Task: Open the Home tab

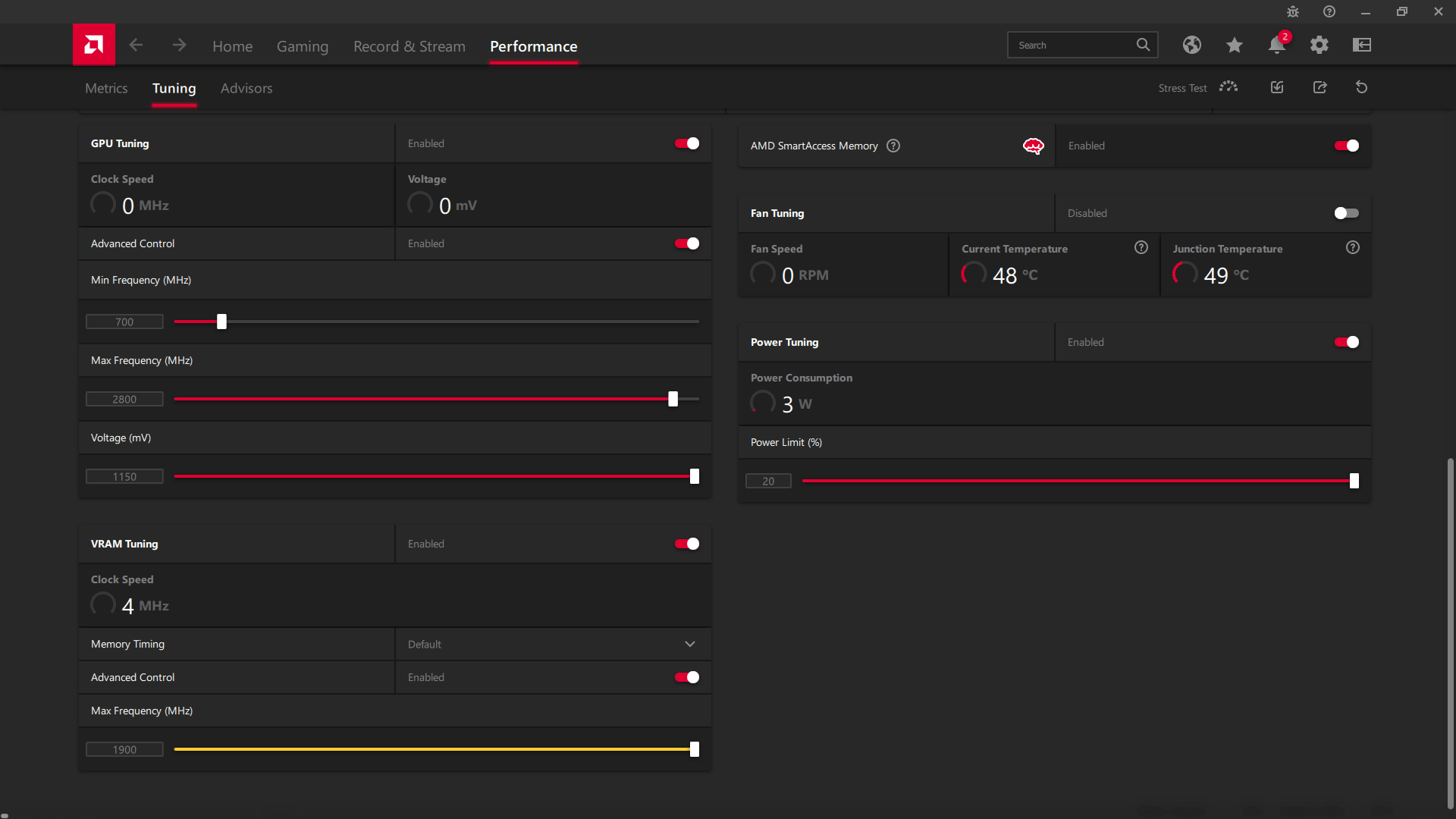Action: 232,46
